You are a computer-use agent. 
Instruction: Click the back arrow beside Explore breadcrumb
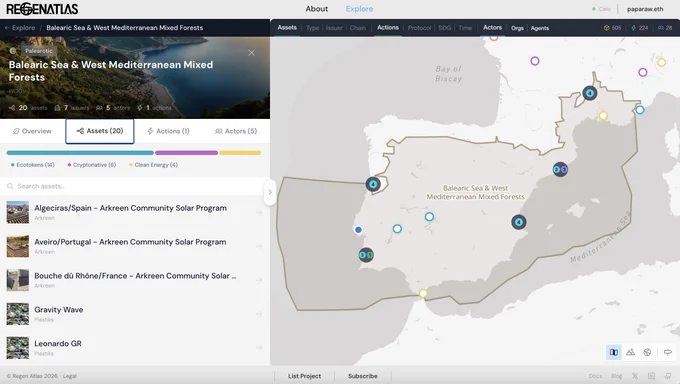click(7, 28)
